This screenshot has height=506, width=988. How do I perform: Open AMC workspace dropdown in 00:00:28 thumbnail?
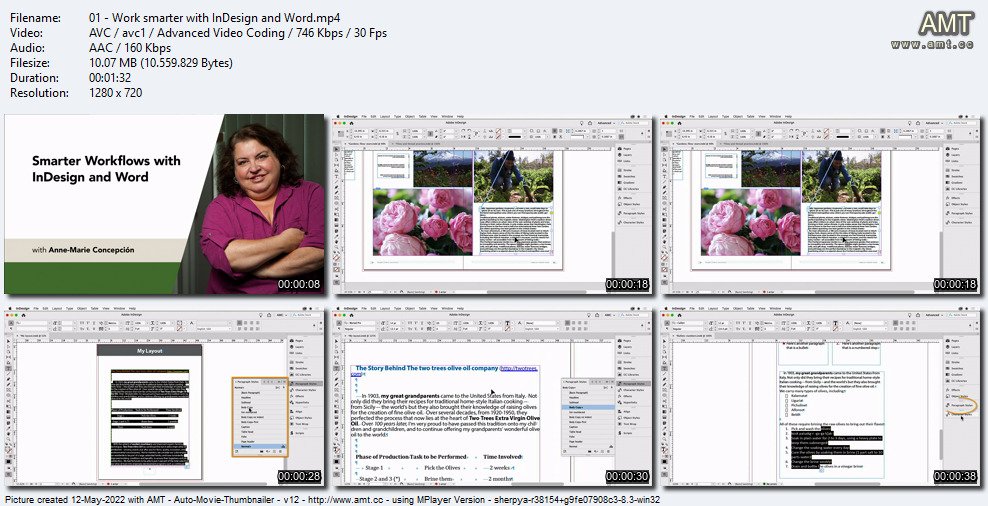point(282,315)
